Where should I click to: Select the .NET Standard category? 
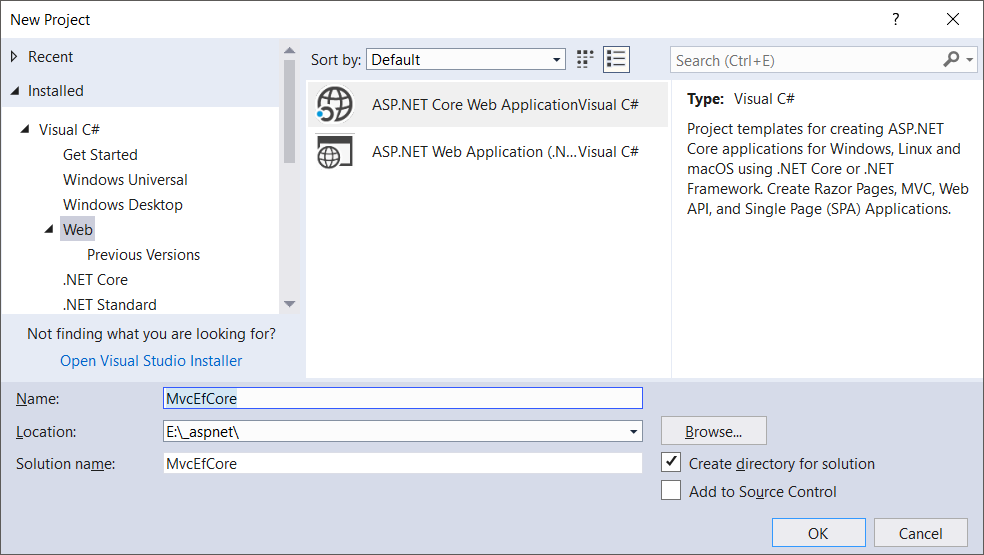pyautogui.click(x=109, y=305)
